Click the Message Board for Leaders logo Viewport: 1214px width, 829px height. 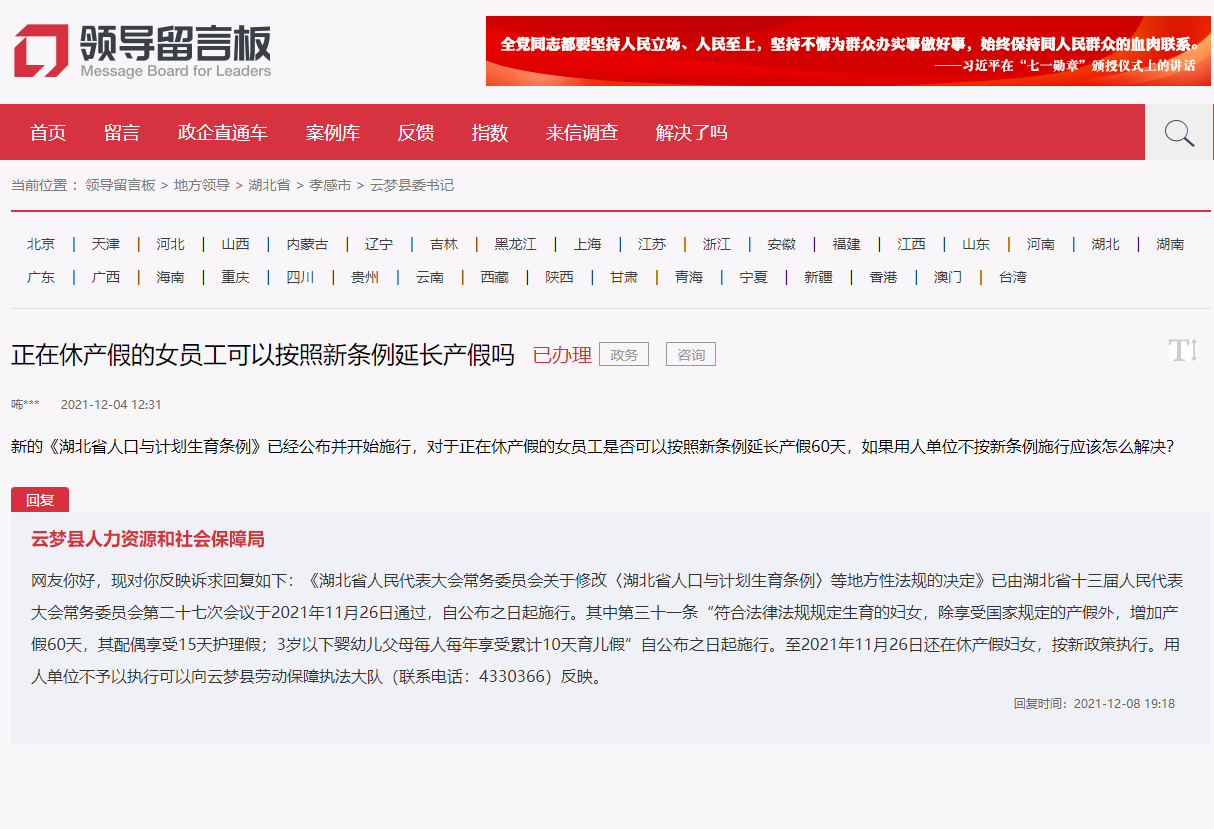pos(142,51)
